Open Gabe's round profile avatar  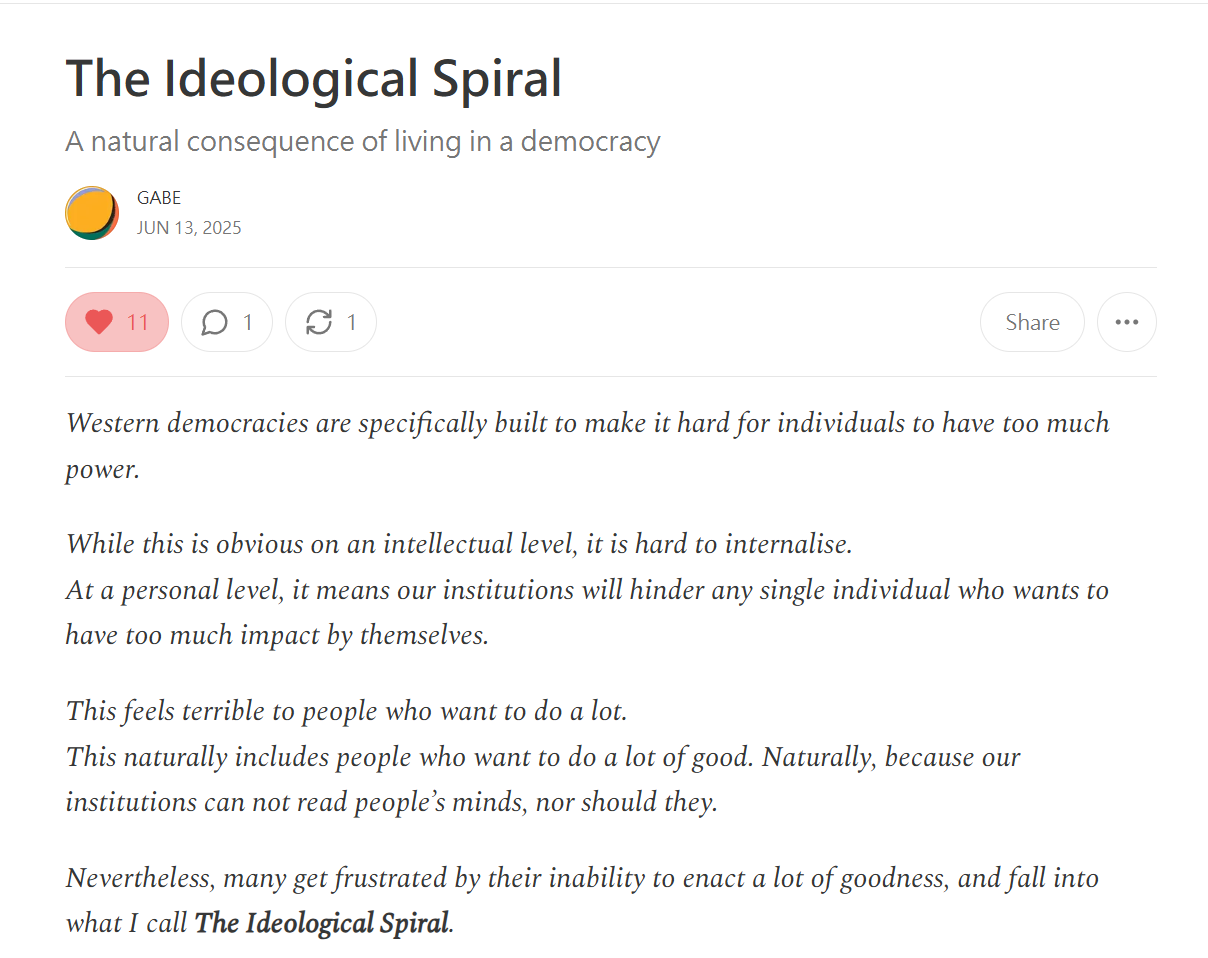tap(92, 213)
